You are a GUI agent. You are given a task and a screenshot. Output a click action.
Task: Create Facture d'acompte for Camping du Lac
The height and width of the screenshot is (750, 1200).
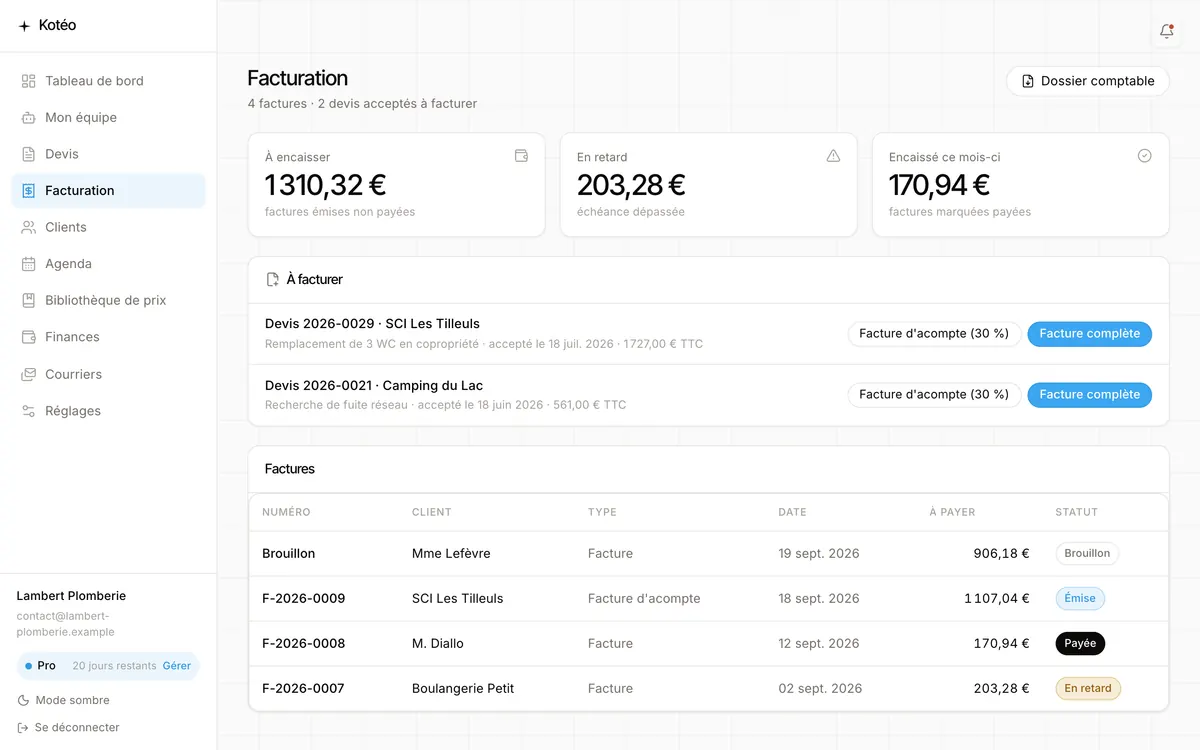point(934,395)
